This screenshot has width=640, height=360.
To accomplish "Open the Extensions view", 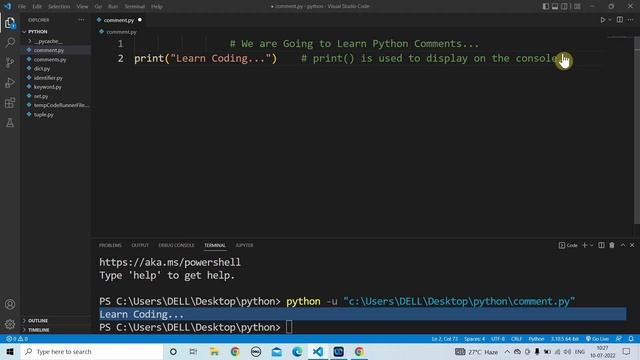I will 10,102.
